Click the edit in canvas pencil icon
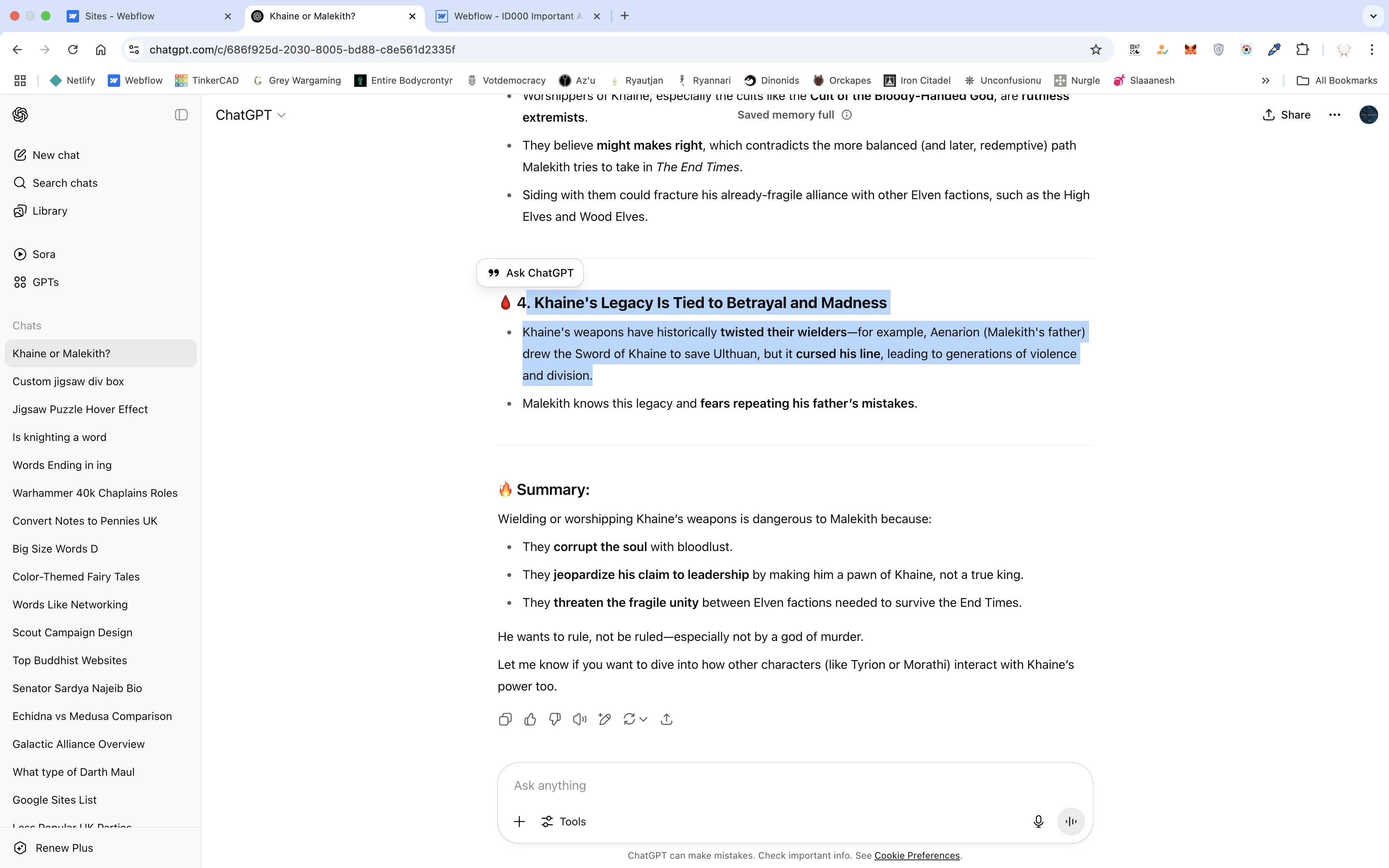Screen dimensions: 1389x868 [604, 719]
